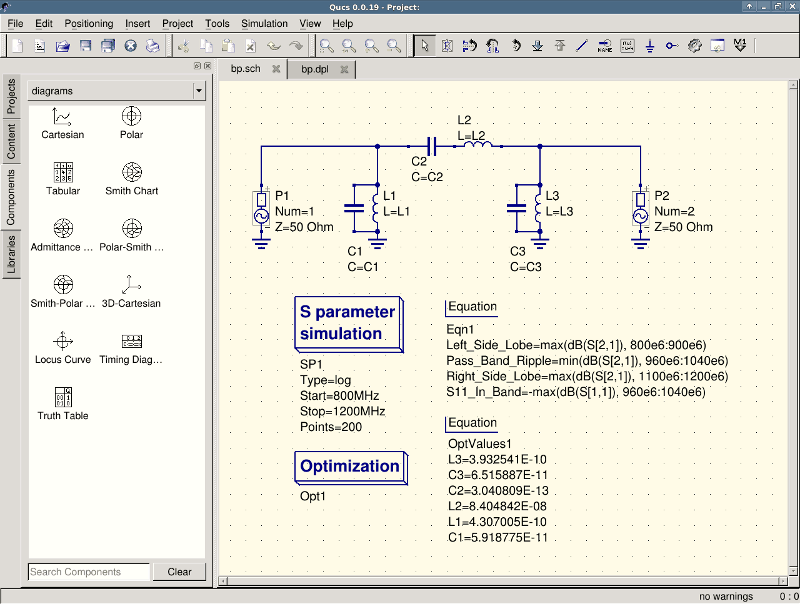This screenshot has height=604, width=800.
Task: Open the Simulation menu
Action: click(x=264, y=23)
